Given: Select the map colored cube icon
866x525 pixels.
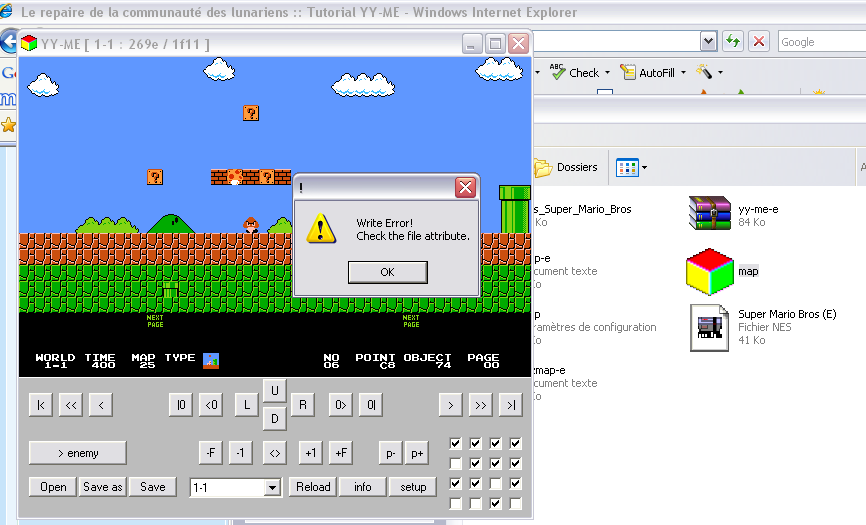Looking at the screenshot, I should 710,271.
